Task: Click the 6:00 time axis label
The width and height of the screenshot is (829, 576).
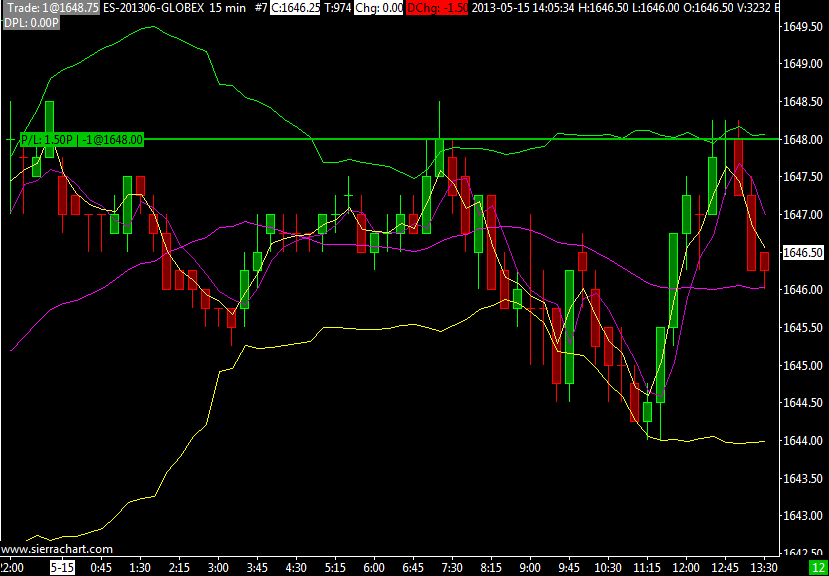Action: tap(374, 567)
